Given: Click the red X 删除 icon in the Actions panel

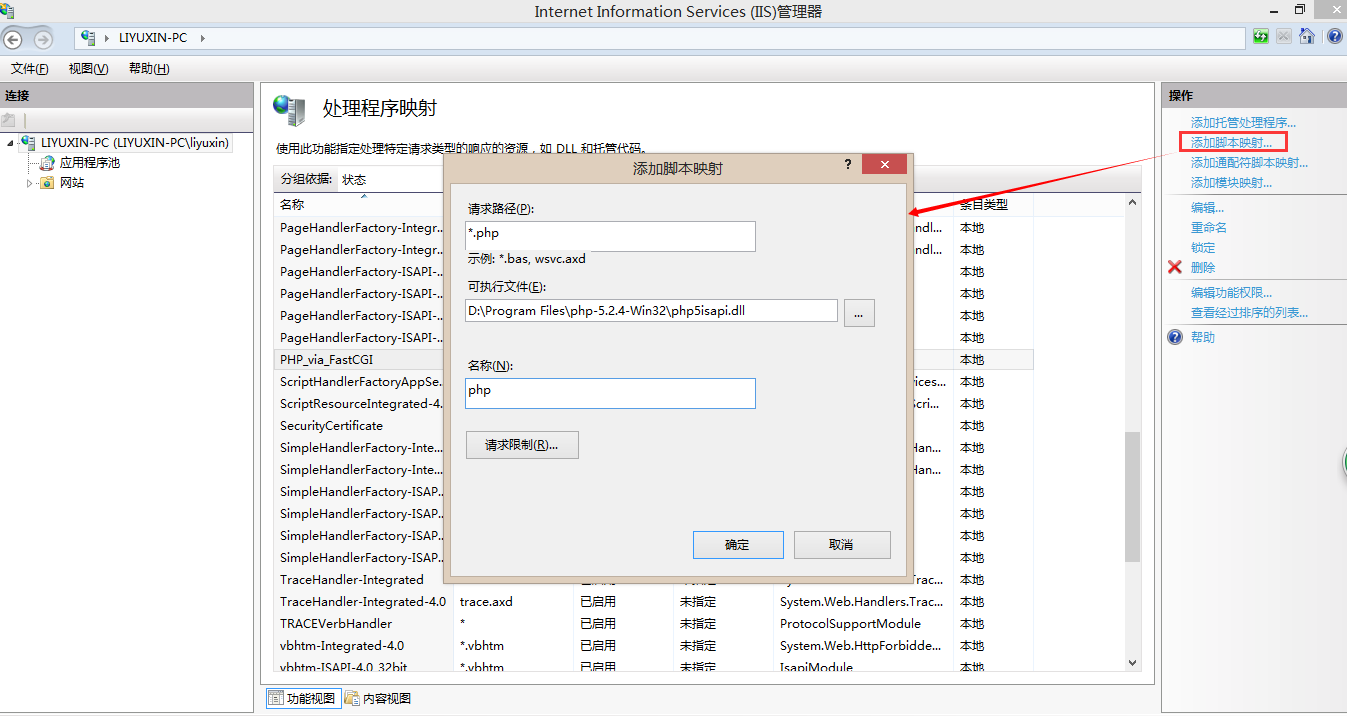Looking at the screenshot, I should point(1174,267).
